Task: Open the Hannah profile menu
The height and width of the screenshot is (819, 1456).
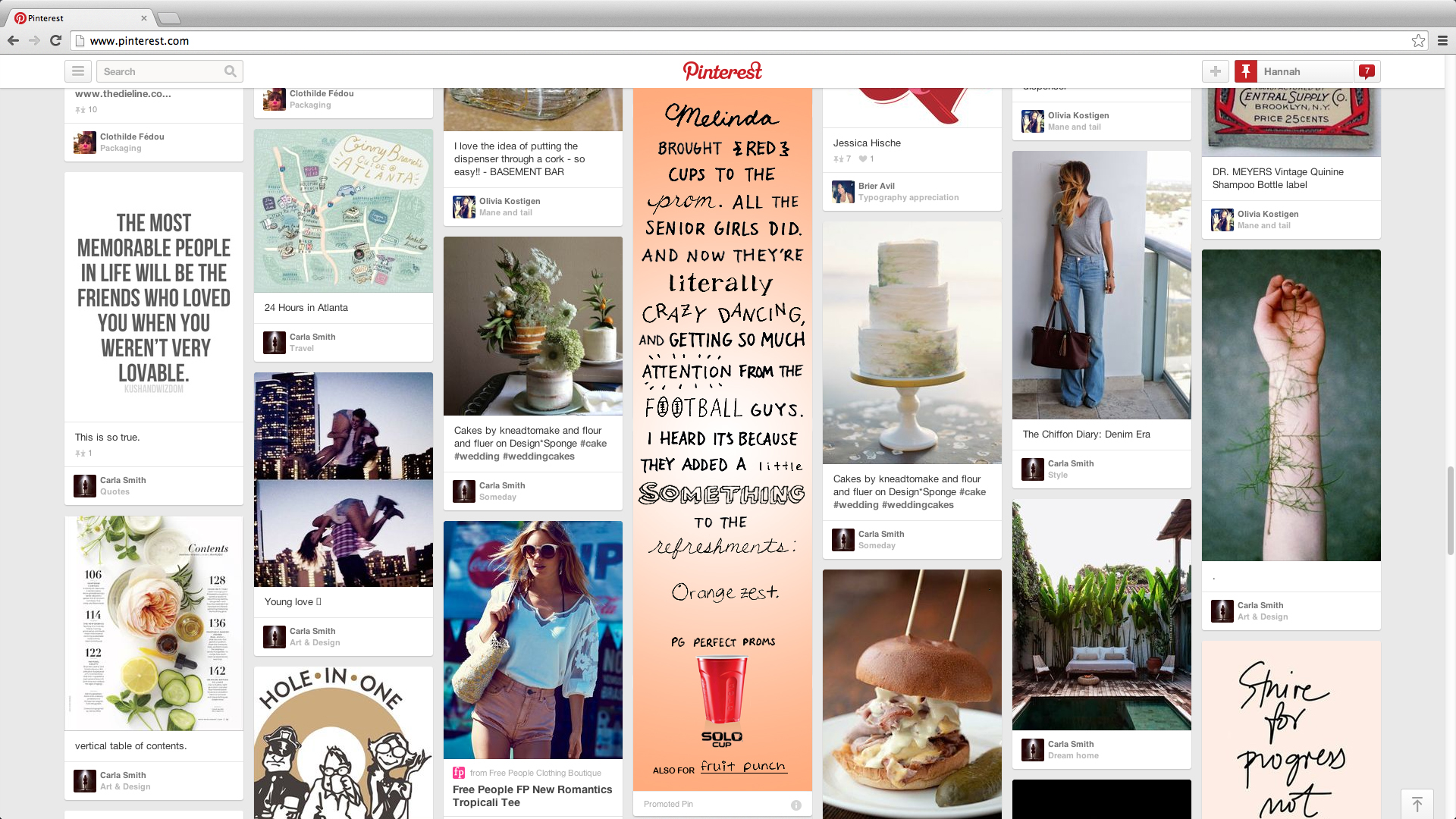Action: coord(1304,71)
